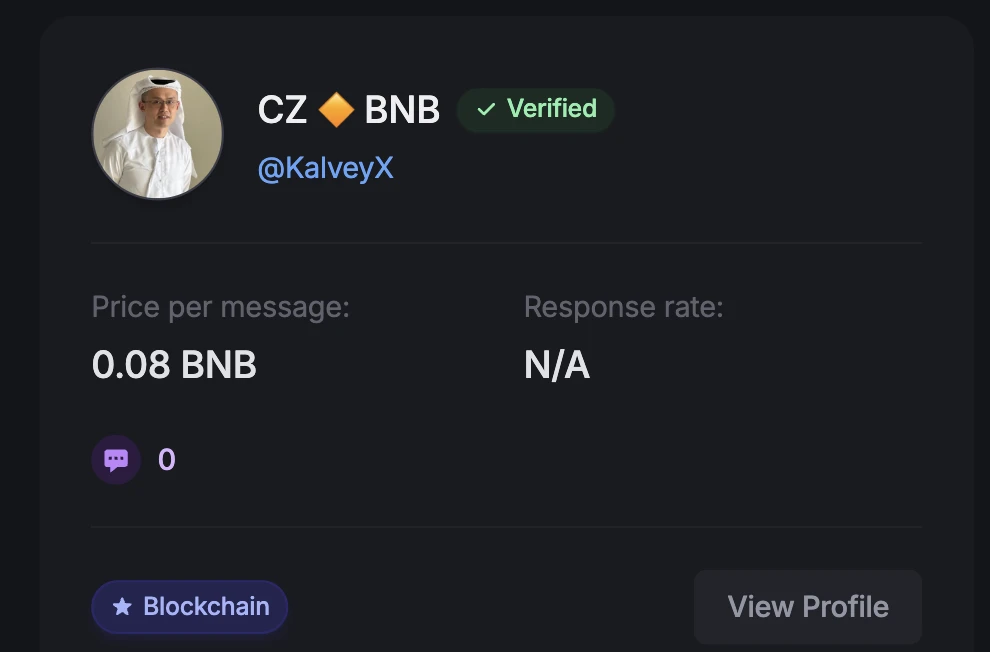Click the orange diamond icon beside CZ

pos(336,110)
